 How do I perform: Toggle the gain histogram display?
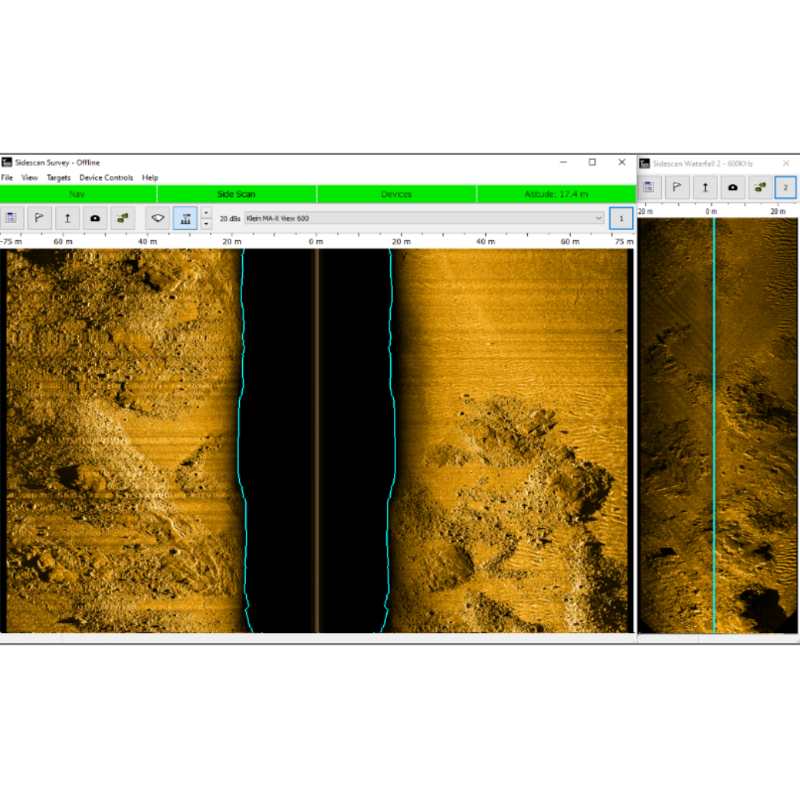click(x=187, y=218)
